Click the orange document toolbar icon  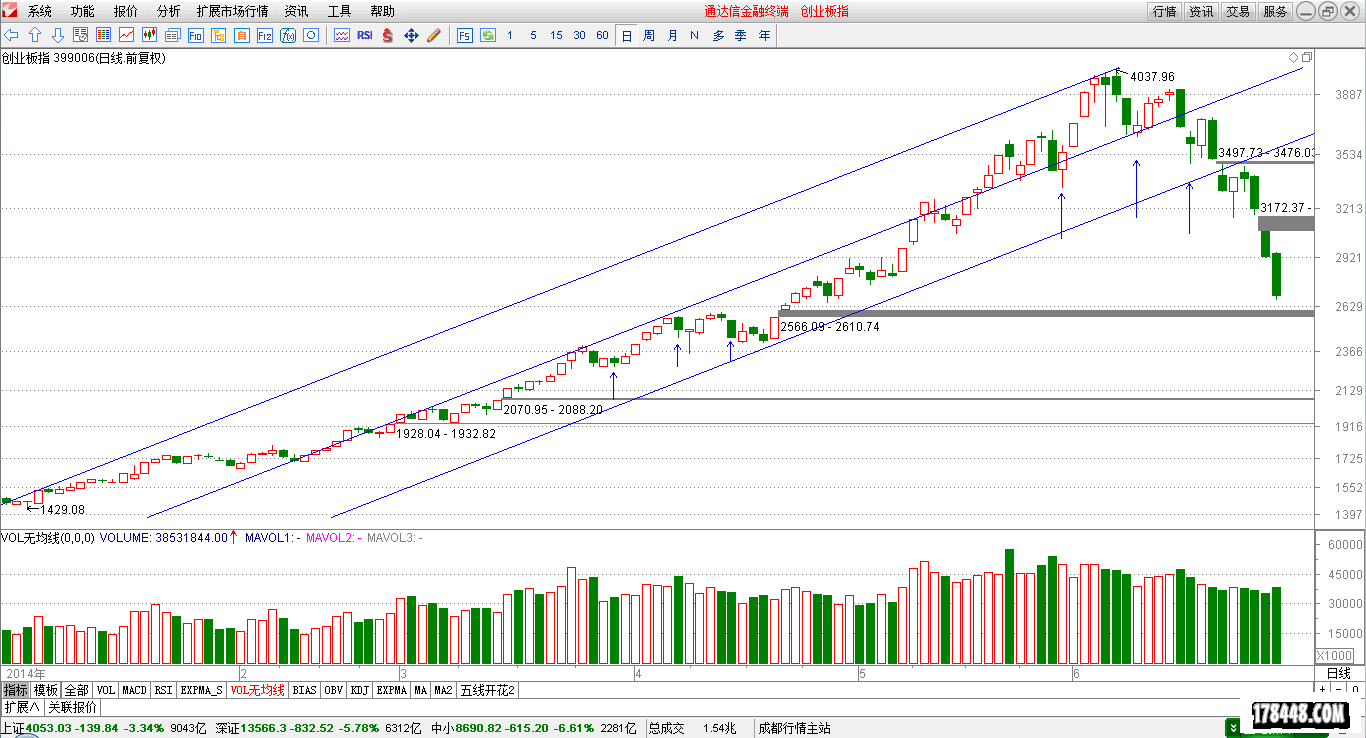pyautogui.click(x=241, y=35)
